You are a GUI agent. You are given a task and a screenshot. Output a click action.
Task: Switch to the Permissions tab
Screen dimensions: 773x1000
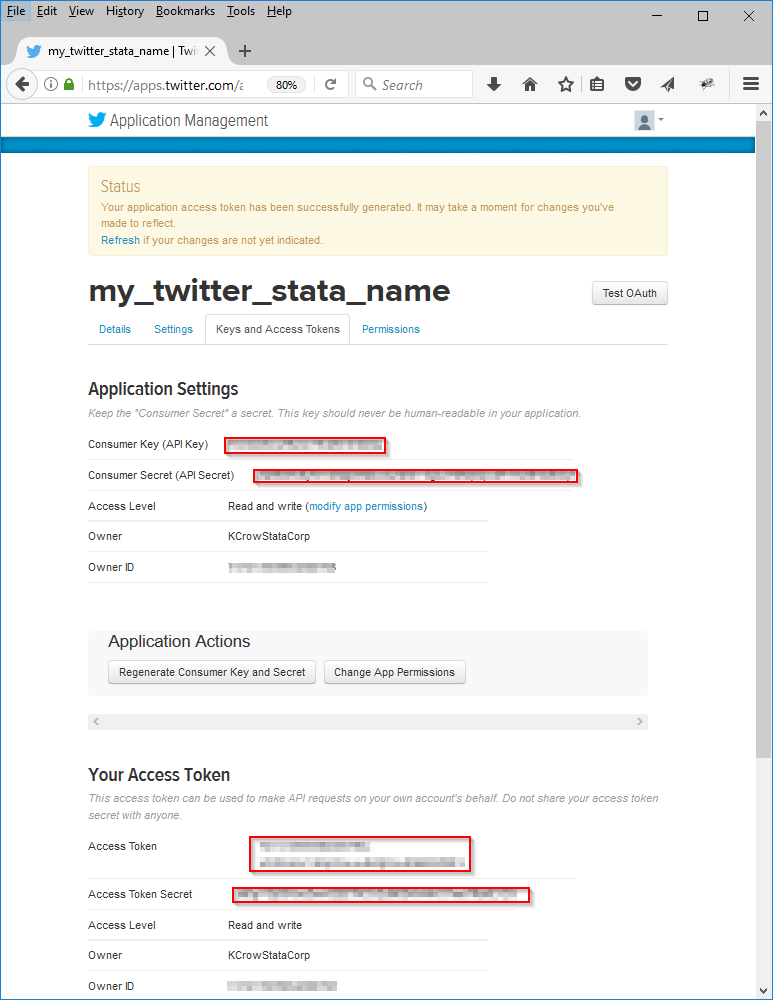[x=391, y=329]
